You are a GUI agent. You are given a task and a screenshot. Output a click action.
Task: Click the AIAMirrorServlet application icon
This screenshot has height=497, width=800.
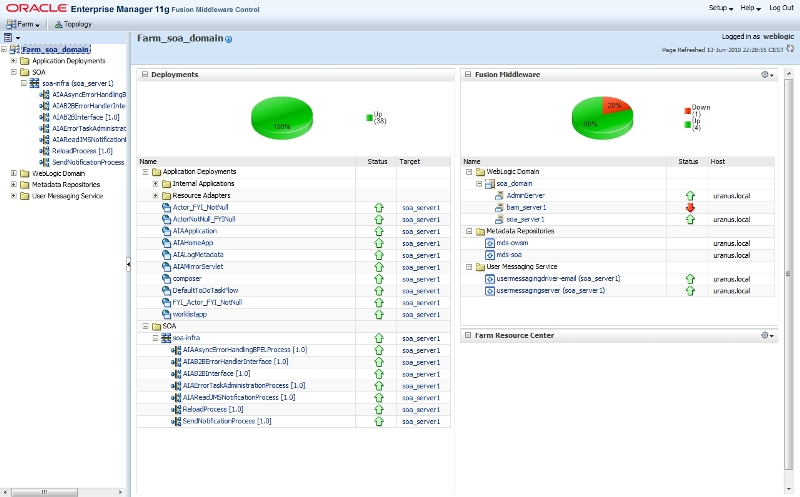pos(166,266)
